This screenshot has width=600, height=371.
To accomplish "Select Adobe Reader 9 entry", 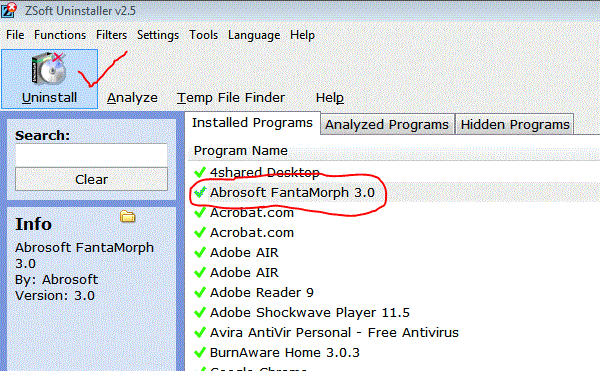I will tap(262, 293).
